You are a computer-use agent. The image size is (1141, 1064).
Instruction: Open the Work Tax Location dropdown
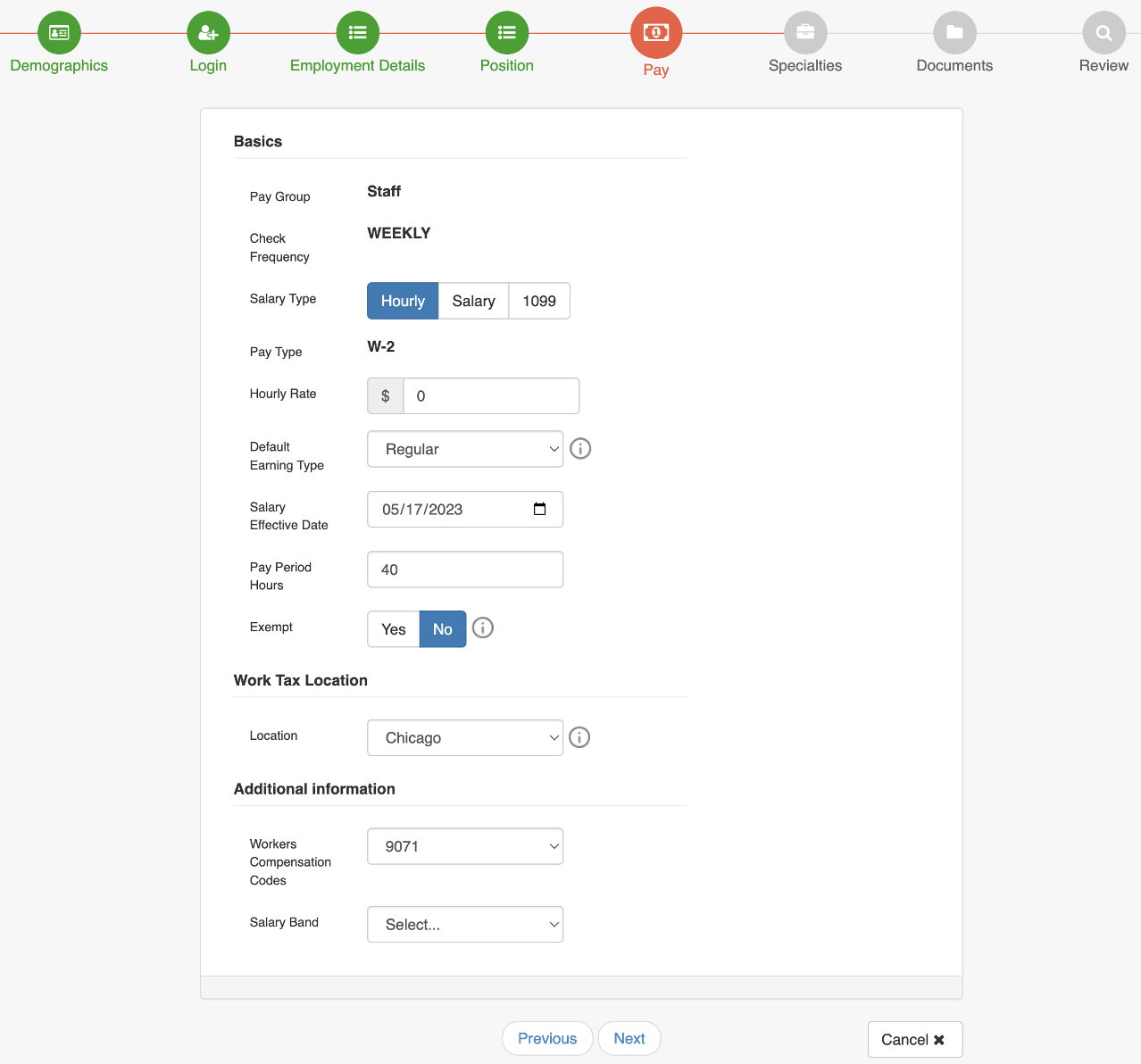pyautogui.click(x=464, y=737)
